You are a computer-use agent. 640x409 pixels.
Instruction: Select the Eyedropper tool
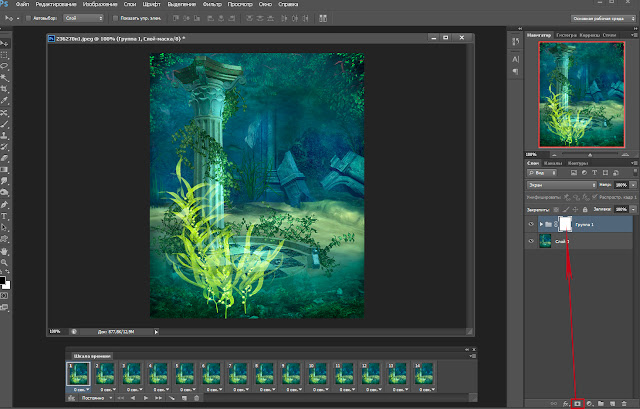pyautogui.click(x=4, y=100)
